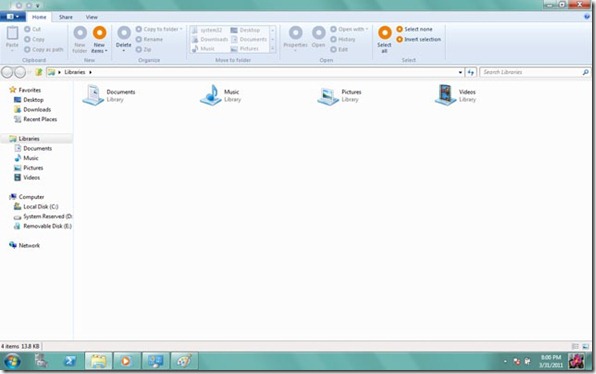Select Downloads under Favorites
The image size is (596, 374).
click(33, 109)
